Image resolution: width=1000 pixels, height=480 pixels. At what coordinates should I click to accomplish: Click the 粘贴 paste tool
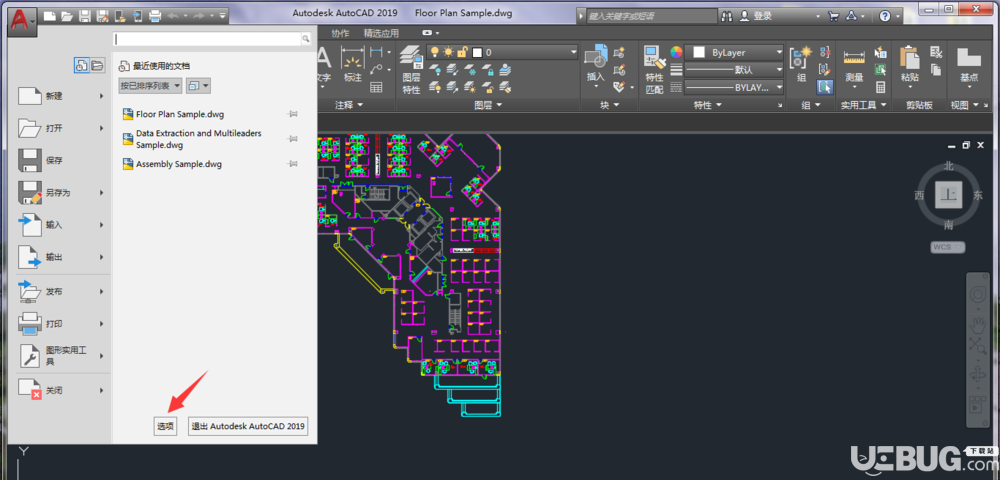[910, 66]
